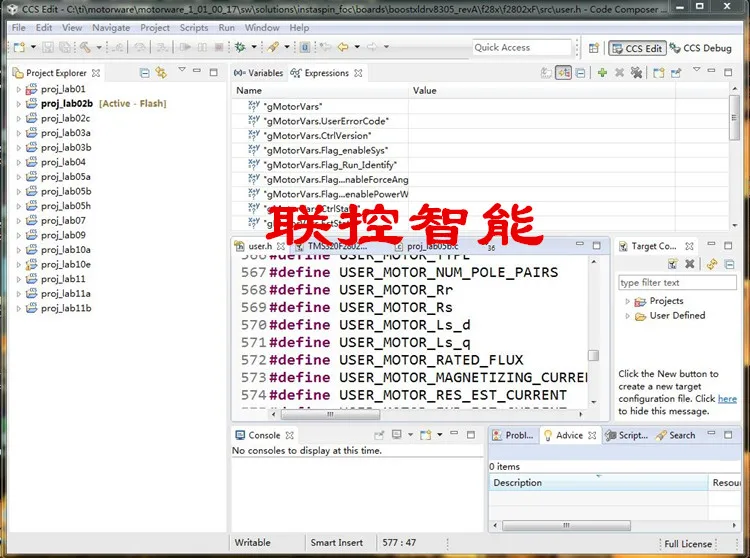Viewport: 750px width, 558px height.
Task: Collapse all in Expressions view
Action: [580, 73]
